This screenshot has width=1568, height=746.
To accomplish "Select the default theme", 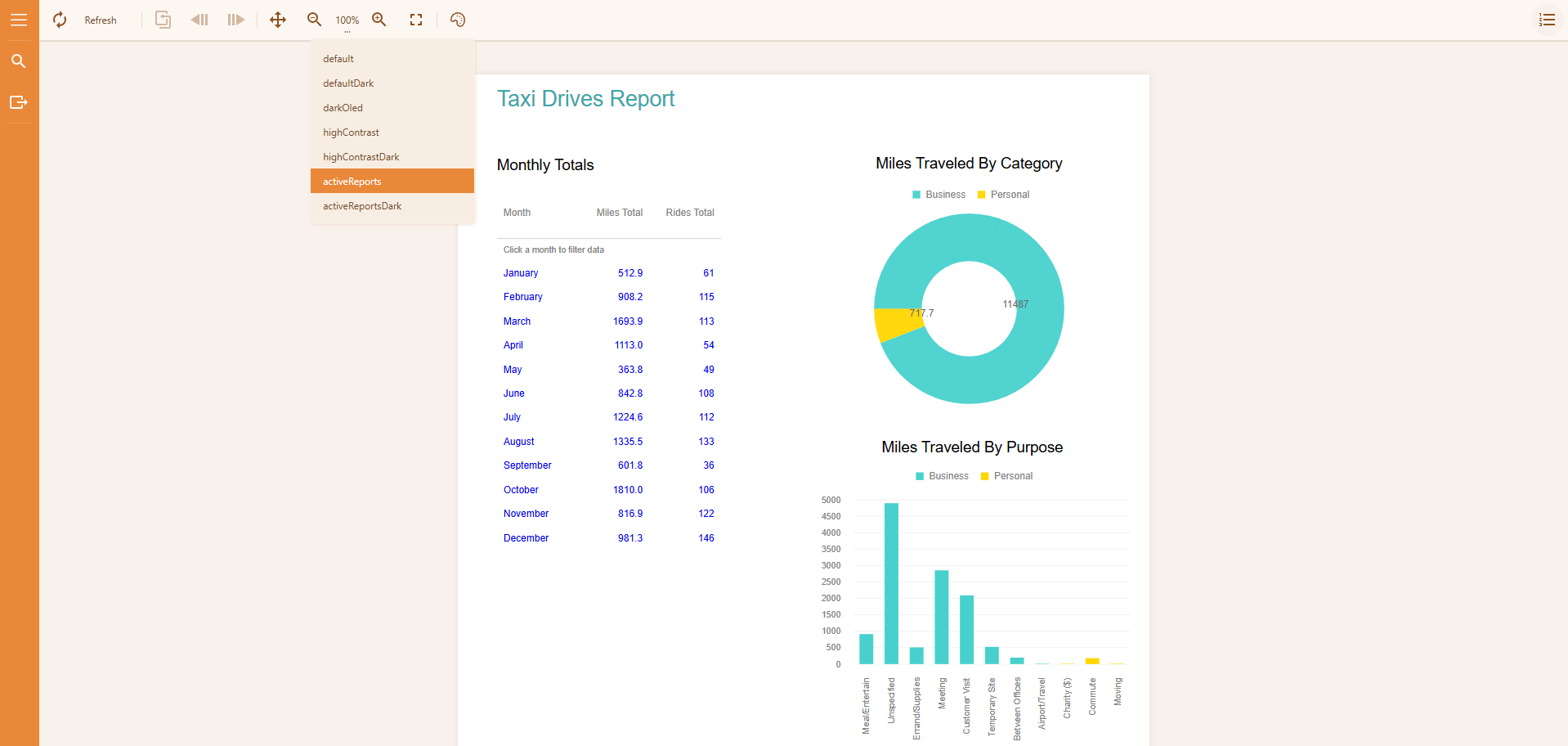I will (x=392, y=59).
